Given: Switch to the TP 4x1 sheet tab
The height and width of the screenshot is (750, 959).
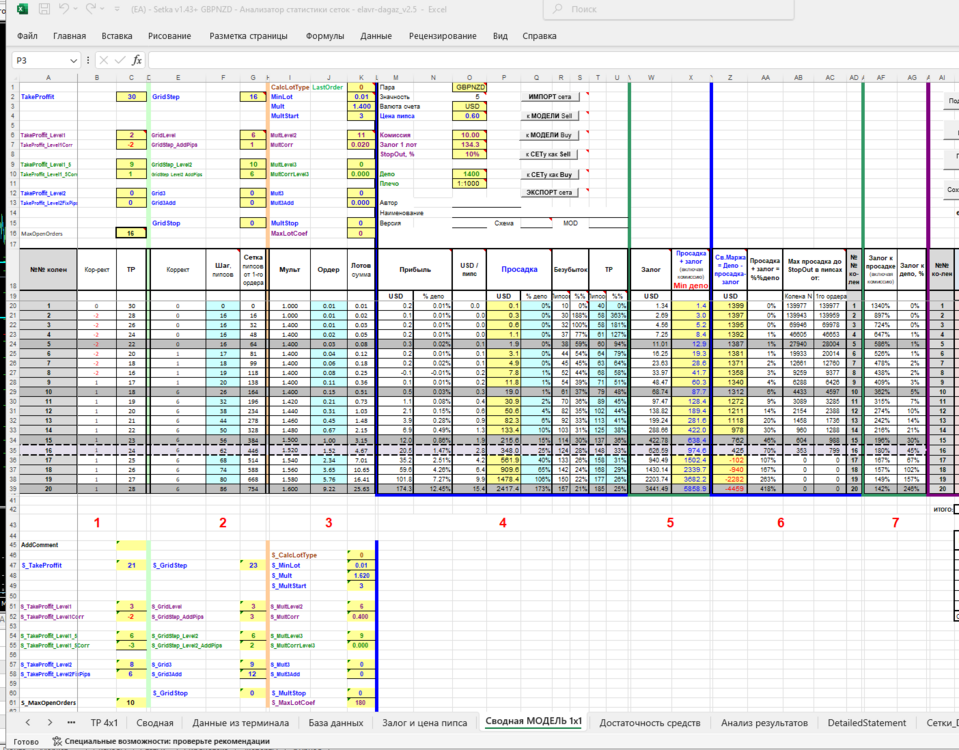Looking at the screenshot, I should 104,722.
